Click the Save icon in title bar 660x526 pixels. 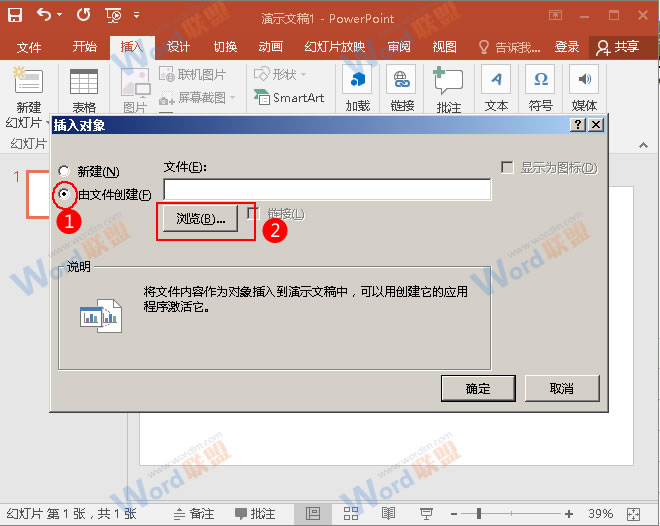(16, 16)
